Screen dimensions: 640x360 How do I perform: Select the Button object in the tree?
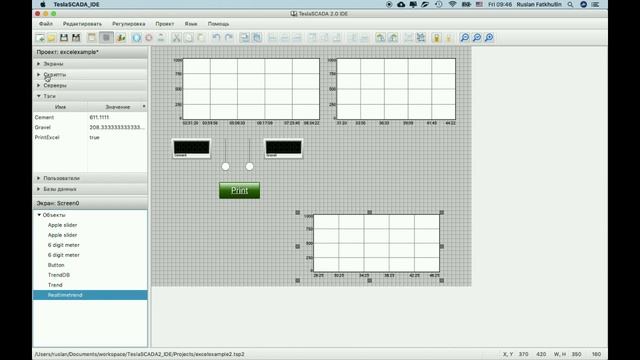[56, 265]
